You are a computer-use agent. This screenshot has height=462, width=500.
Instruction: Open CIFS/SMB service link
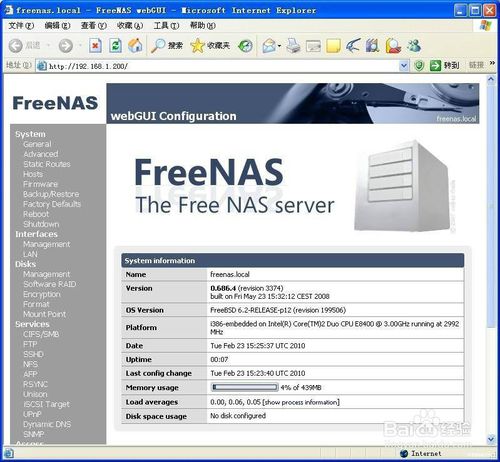coord(41,334)
